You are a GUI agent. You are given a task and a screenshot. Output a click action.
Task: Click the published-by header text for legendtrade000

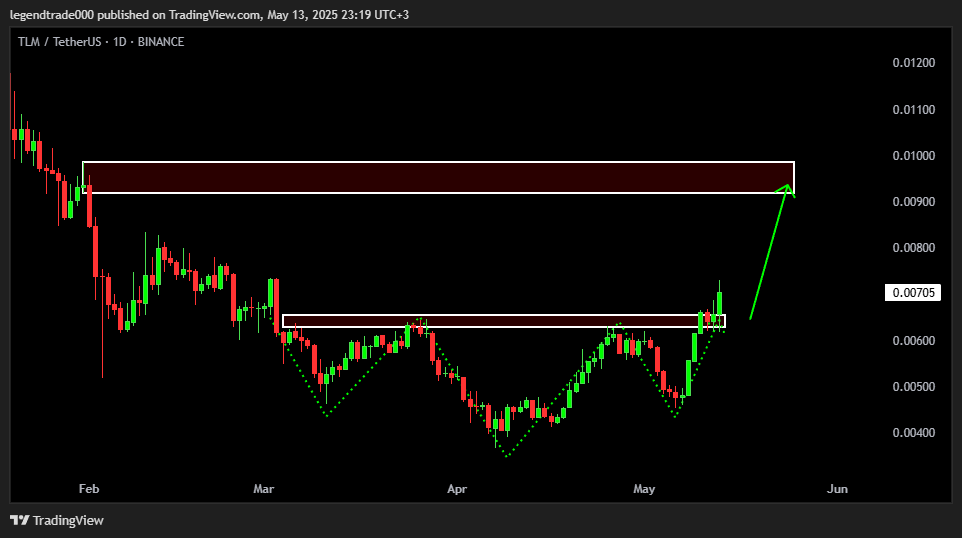pos(209,14)
